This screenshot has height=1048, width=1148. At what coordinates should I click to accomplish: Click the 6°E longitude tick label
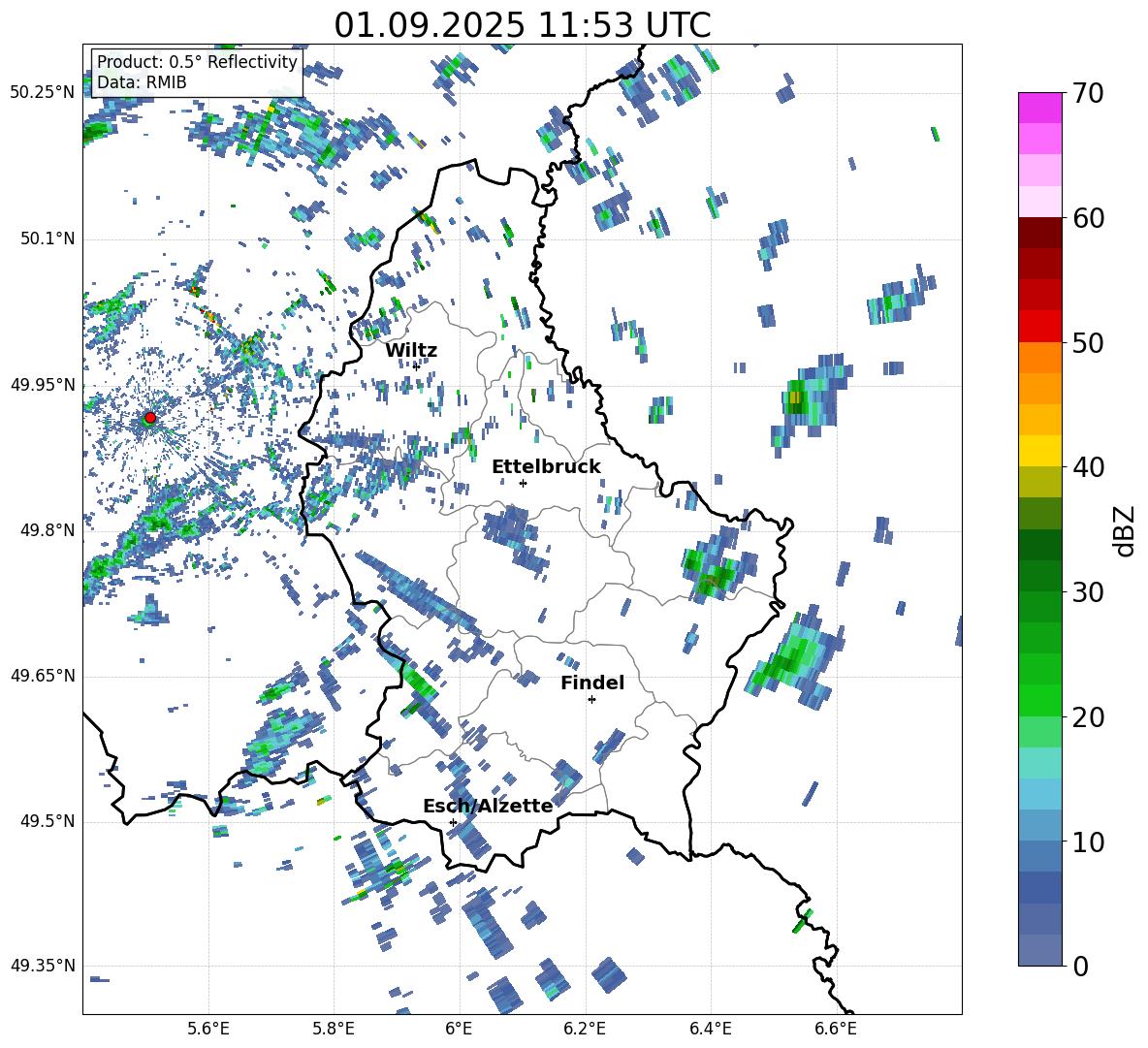pyautogui.click(x=459, y=1030)
